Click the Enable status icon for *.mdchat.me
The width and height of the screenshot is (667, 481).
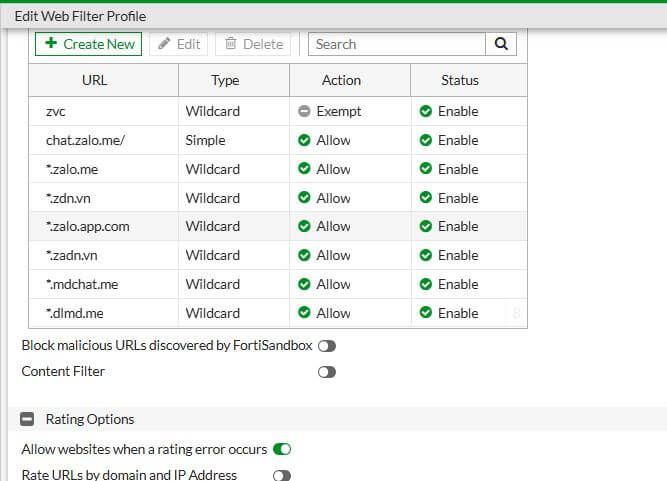(x=426, y=284)
